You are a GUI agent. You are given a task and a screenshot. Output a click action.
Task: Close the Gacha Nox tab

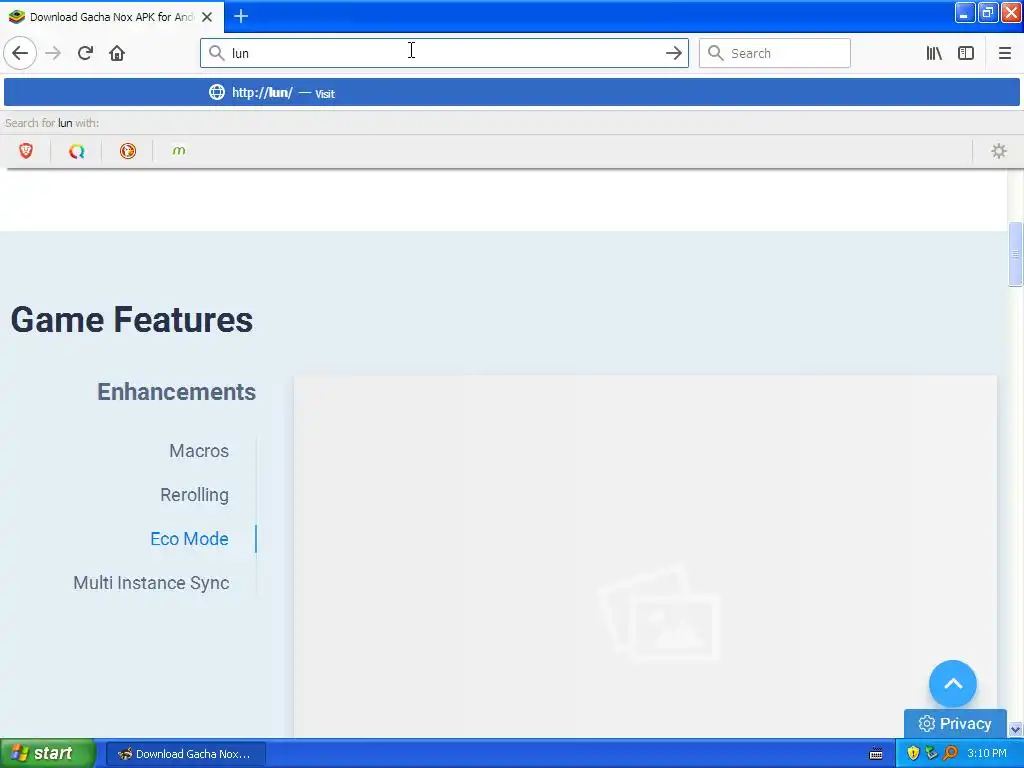click(x=207, y=17)
